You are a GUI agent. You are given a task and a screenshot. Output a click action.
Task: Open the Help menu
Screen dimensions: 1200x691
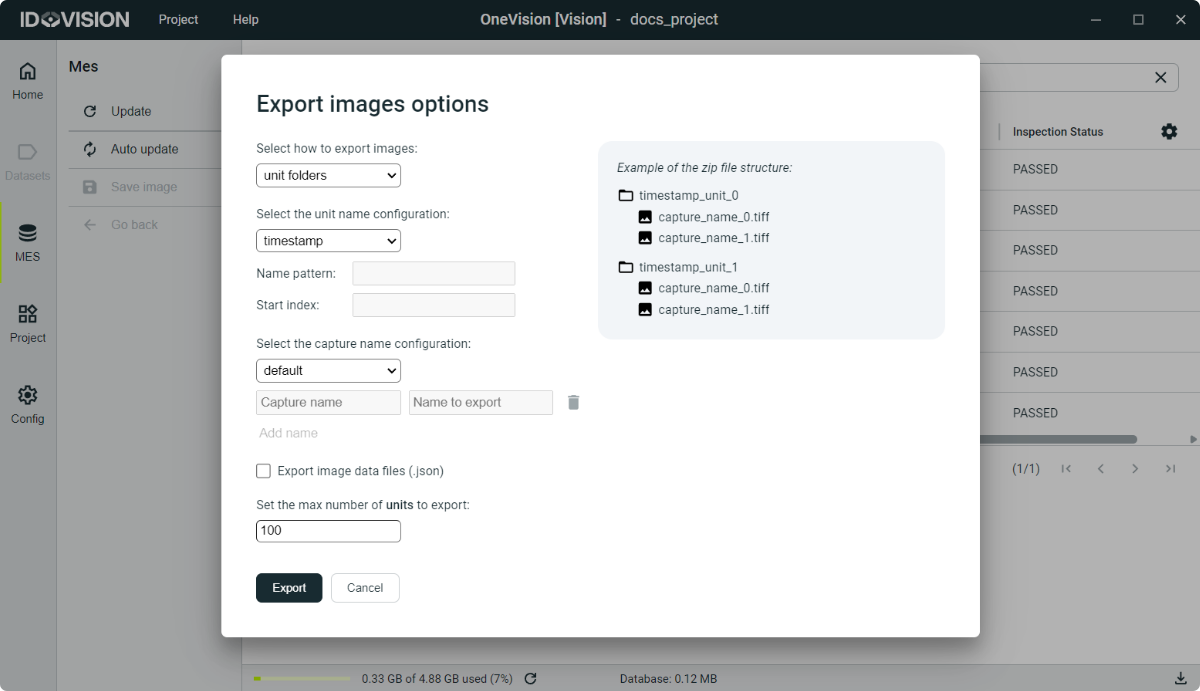tap(245, 19)
